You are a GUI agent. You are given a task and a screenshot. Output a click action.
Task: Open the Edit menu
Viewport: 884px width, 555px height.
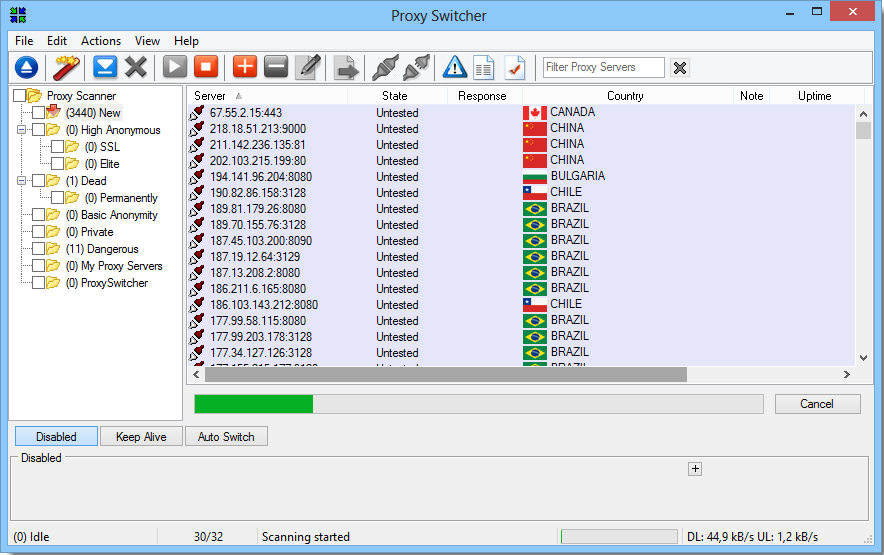[x=56, y=41]
